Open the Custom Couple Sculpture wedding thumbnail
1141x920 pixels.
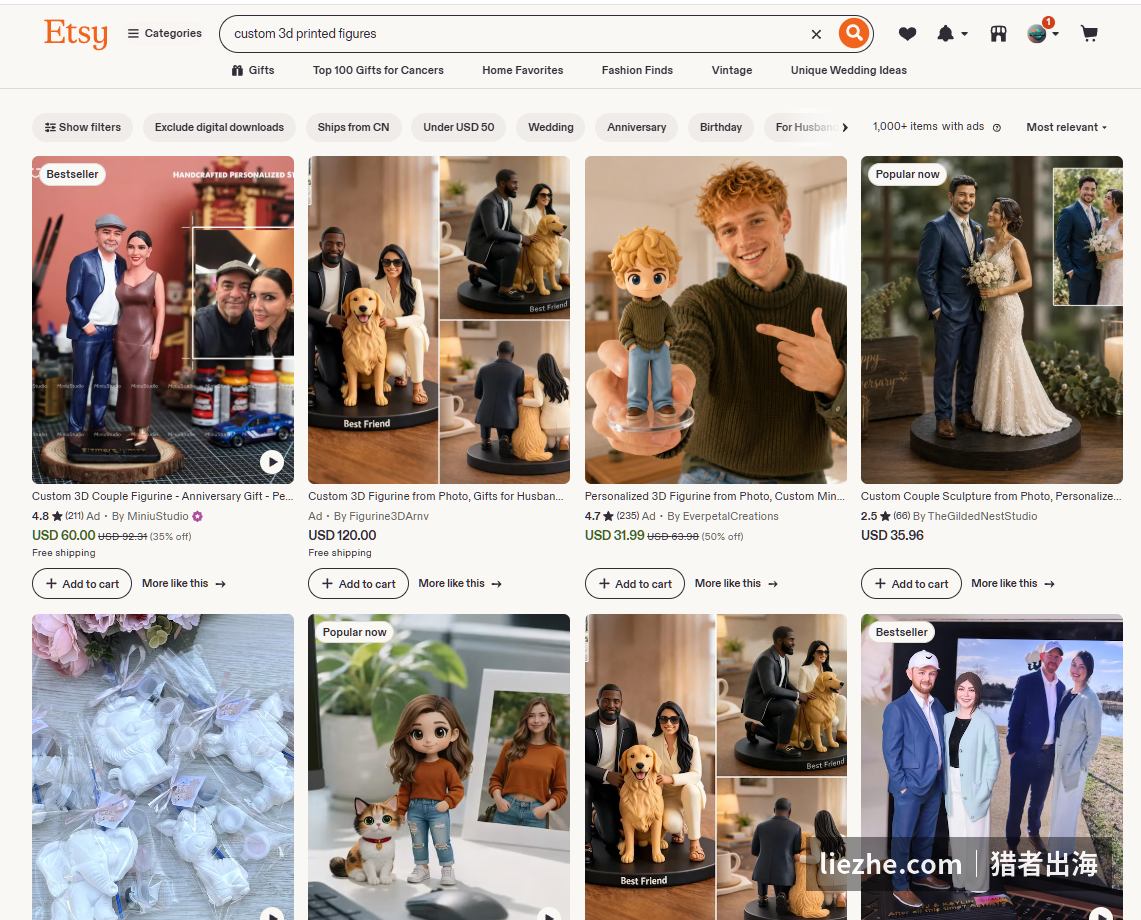(991, 320)
